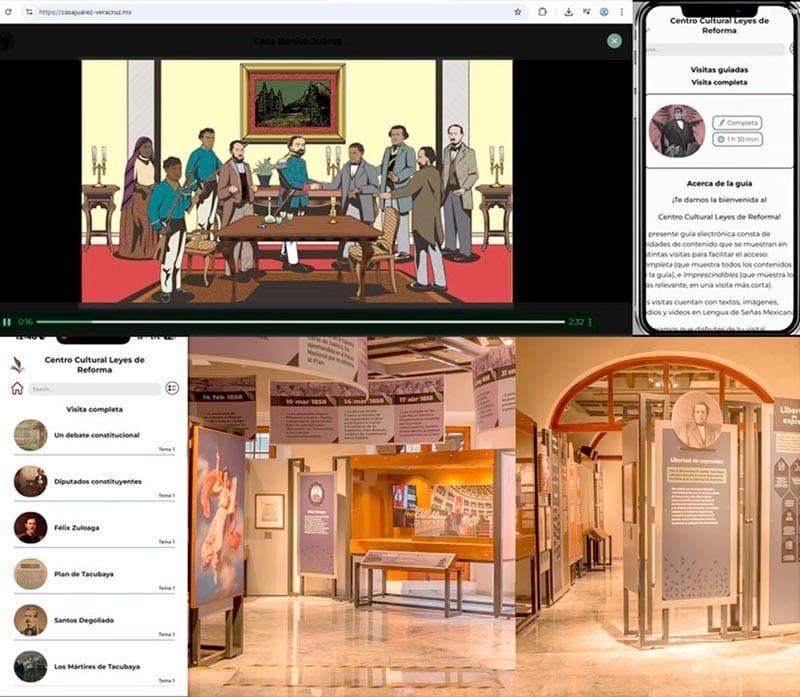Screen dimensions: 800x697
Task: Select the Visita completa guided tour
Action: coord(718,82)
